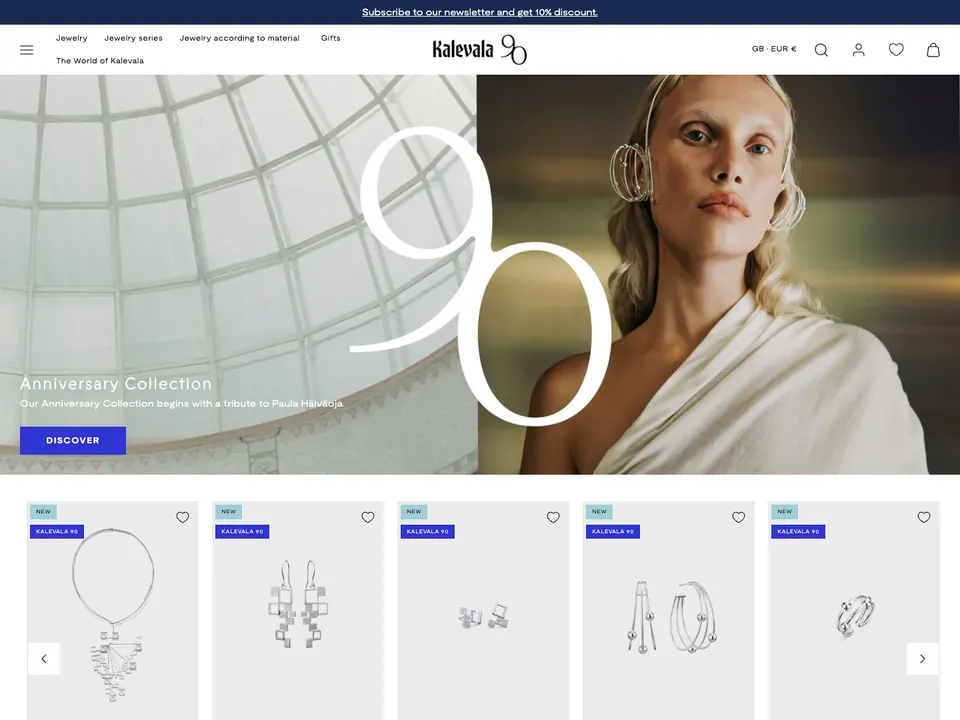Favorite the small square stud earrings product
This screenshot has height=720, width=960.
[553, 517]
